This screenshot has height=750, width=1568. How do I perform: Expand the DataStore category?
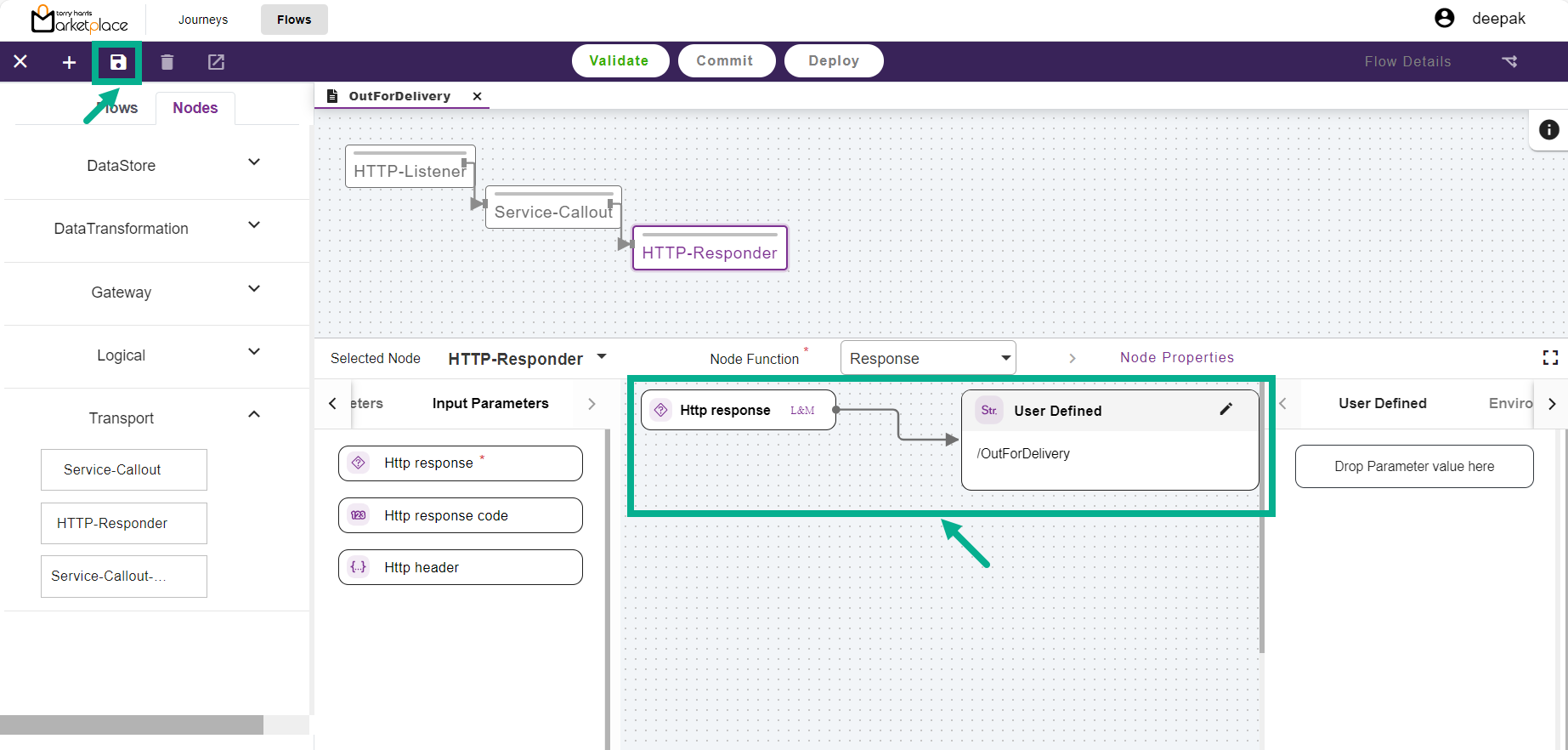(253, 162)
